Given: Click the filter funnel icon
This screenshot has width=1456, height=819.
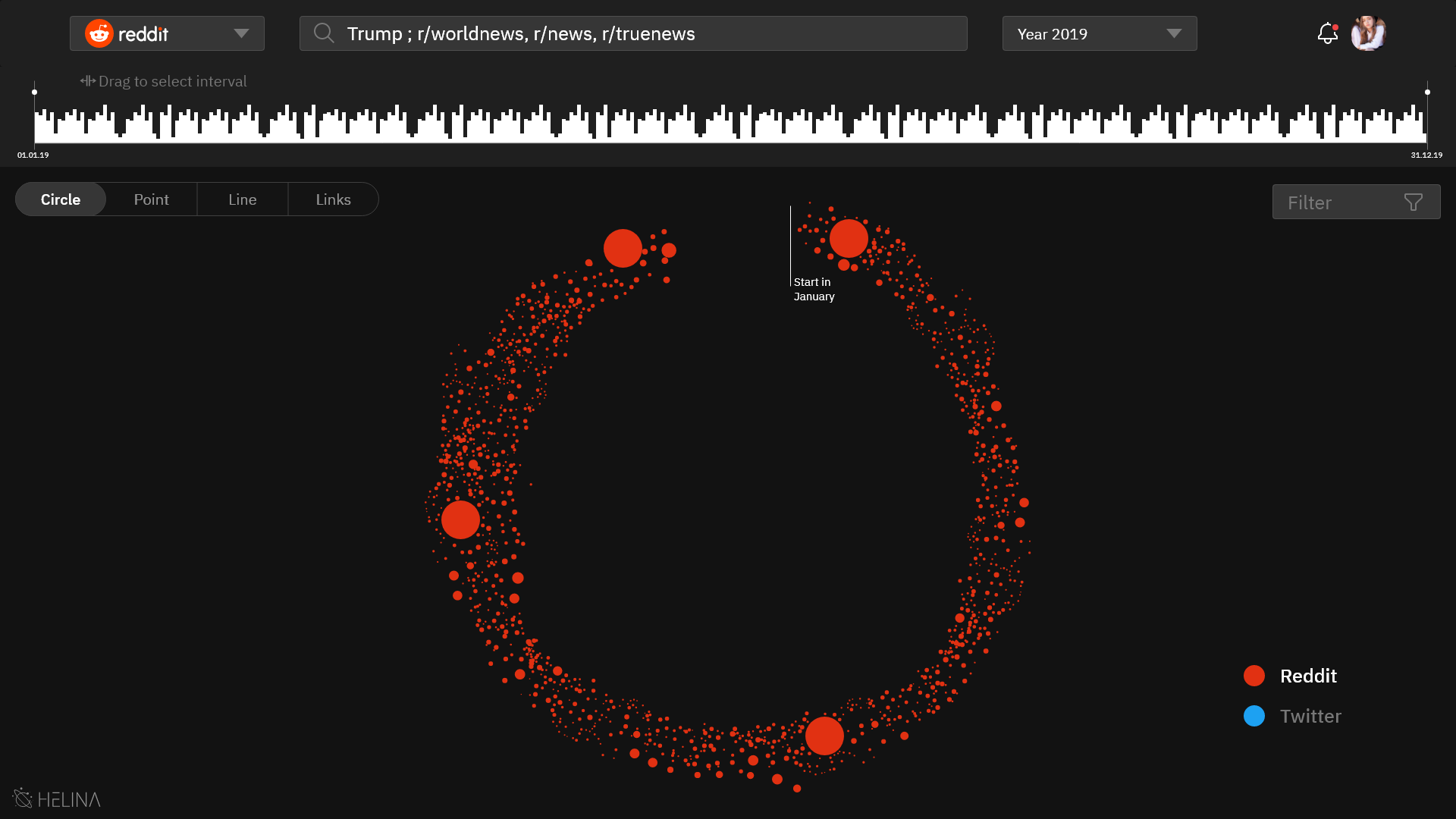Looking at the screenshot, I should click(x=1413, y=201).
